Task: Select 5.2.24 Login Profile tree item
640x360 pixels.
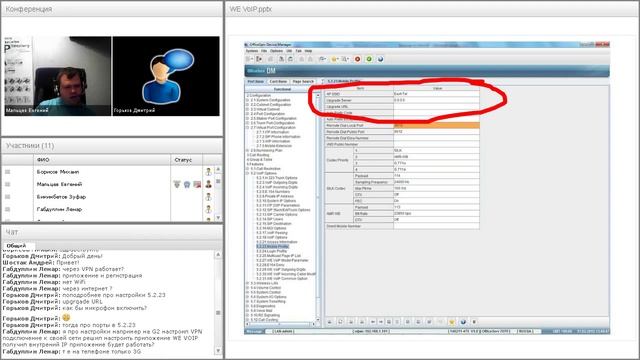Action: pyautogui.click(x=271, y=251)
